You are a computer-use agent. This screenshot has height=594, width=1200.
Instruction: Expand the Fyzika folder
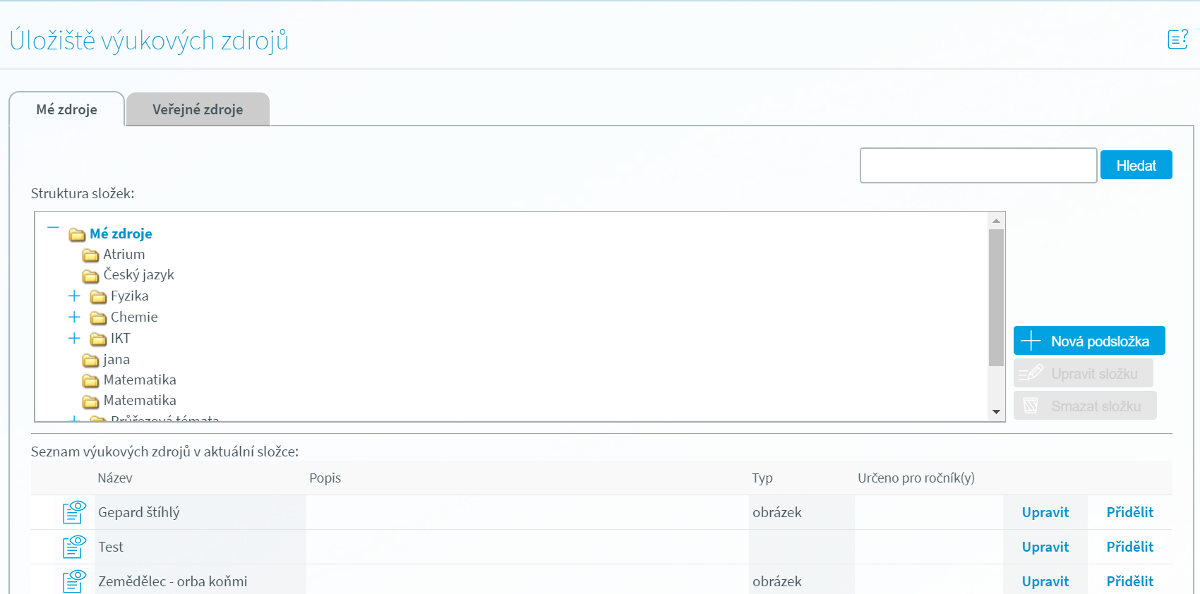point(73,296)
